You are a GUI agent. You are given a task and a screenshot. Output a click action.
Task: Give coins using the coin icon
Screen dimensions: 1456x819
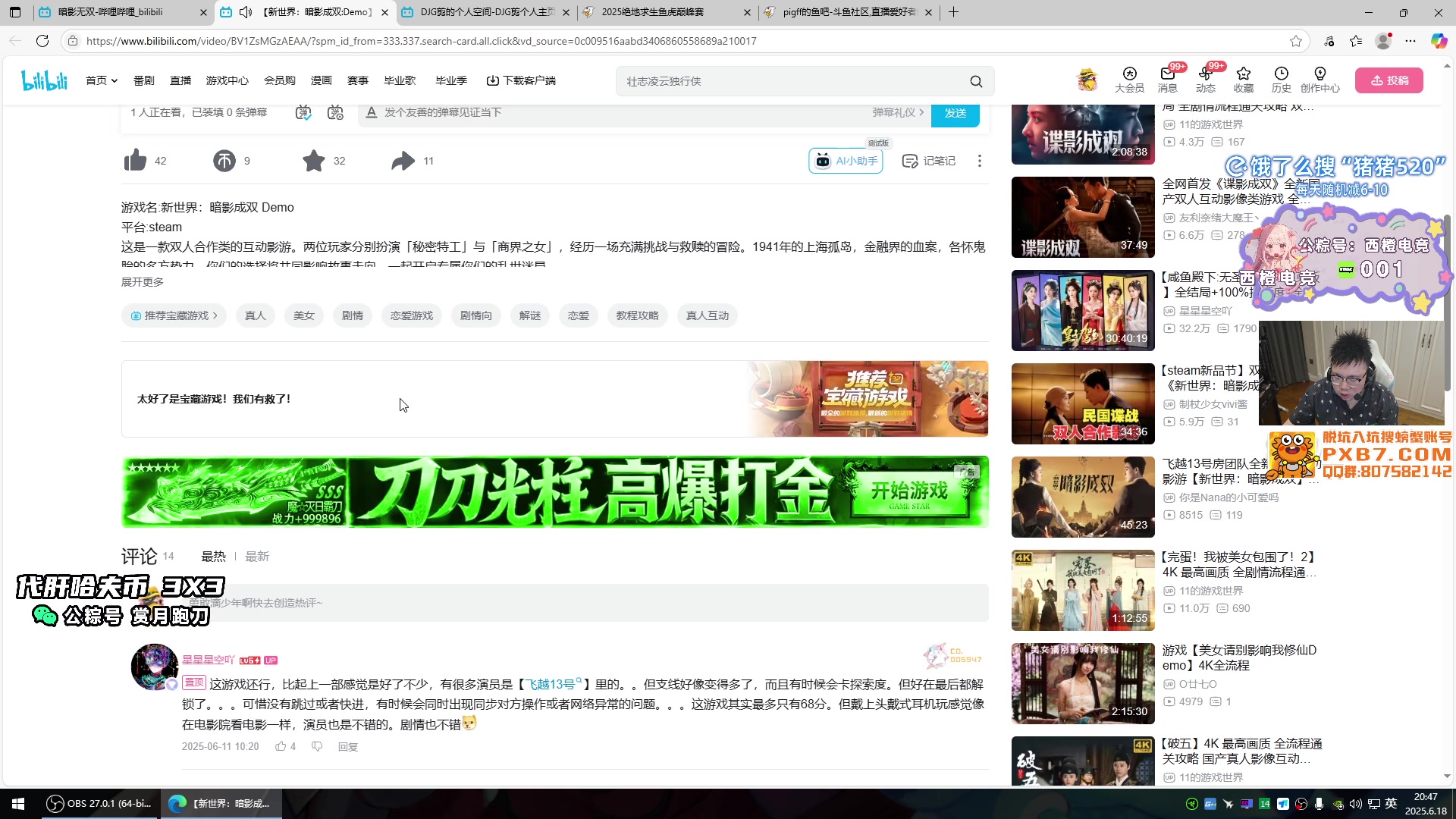[x=224, y=161]
